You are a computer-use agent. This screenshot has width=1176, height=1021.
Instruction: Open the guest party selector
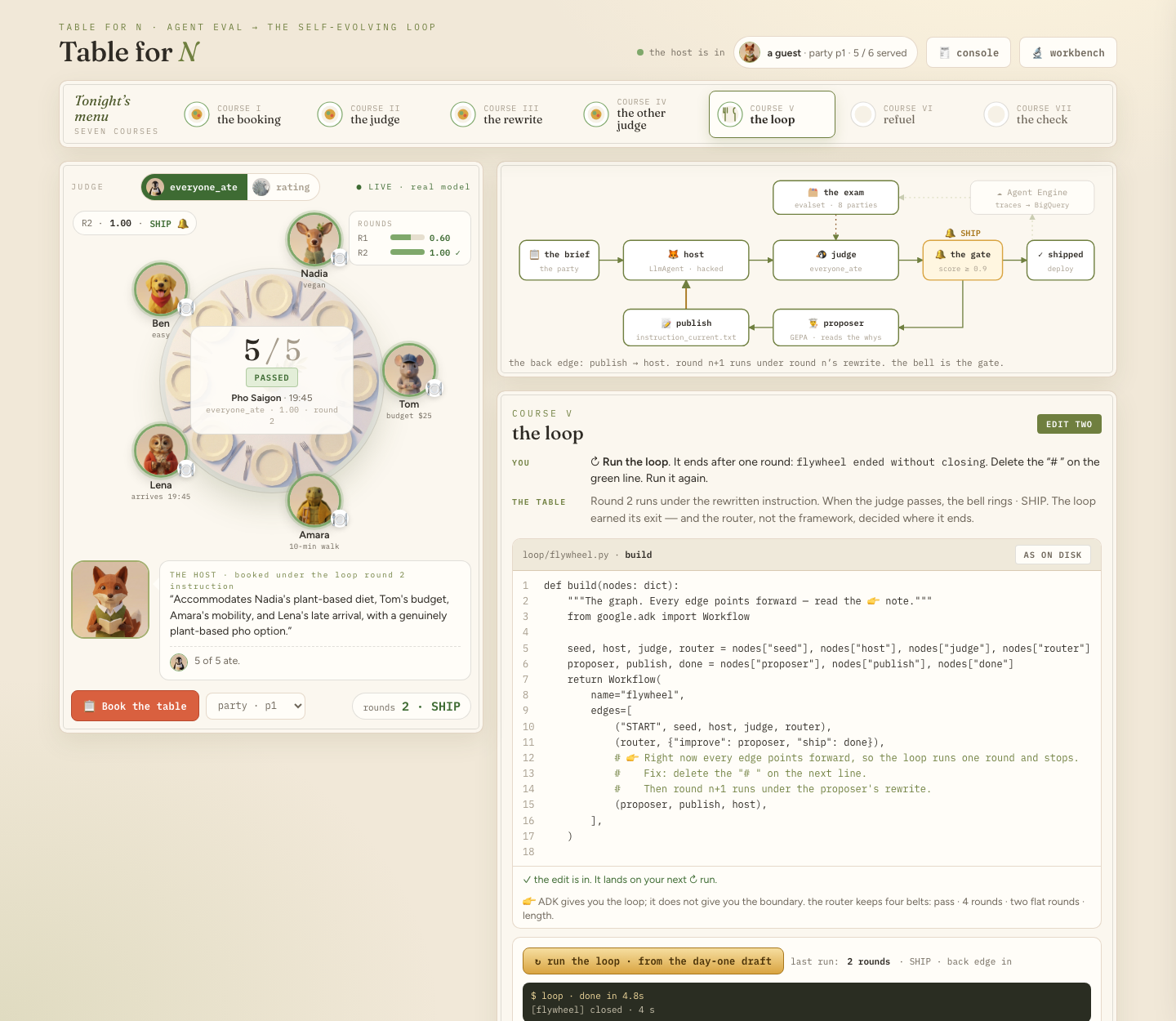[x=825, y=52]
